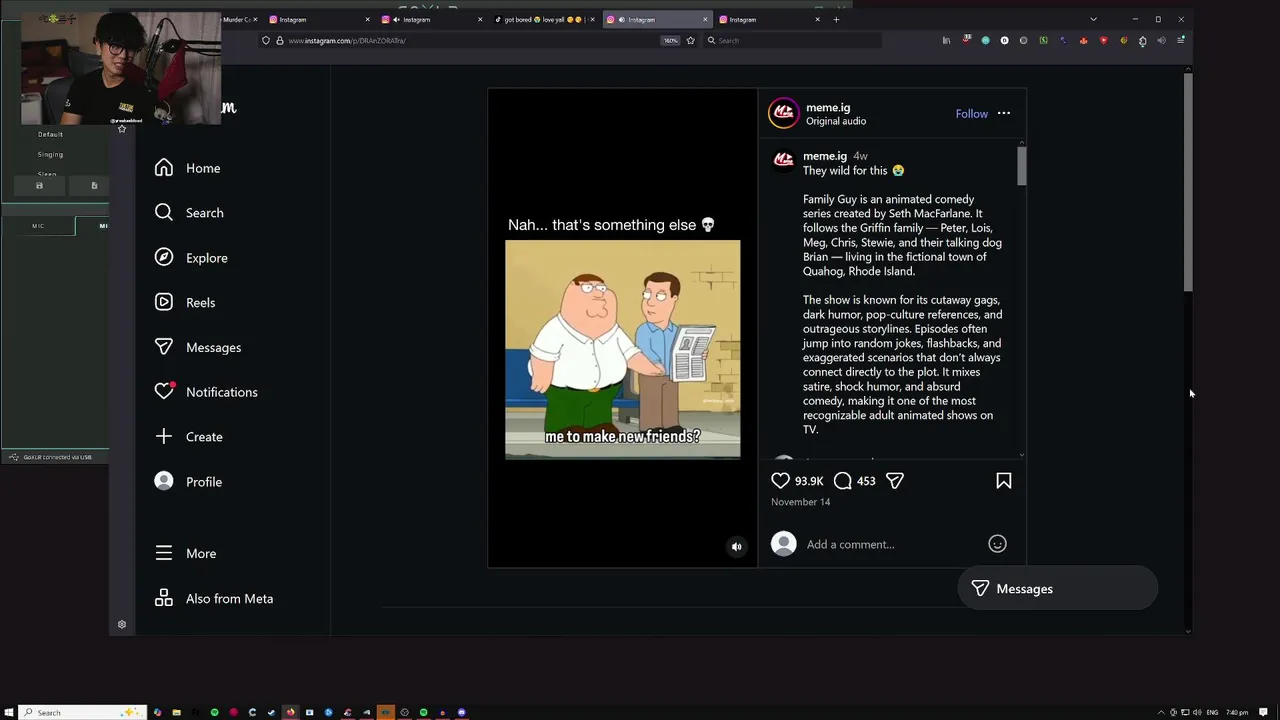Open Discord from the taskbar
Screen dimensions: 1280x720
click(461, 712)
